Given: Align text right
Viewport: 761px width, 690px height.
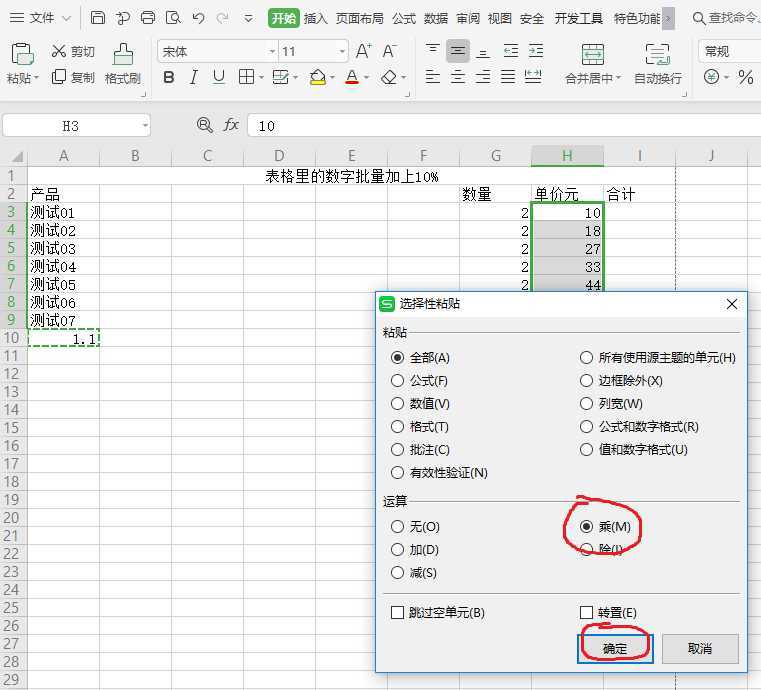Looking at the screenshot, I should (x=483, y=77).
